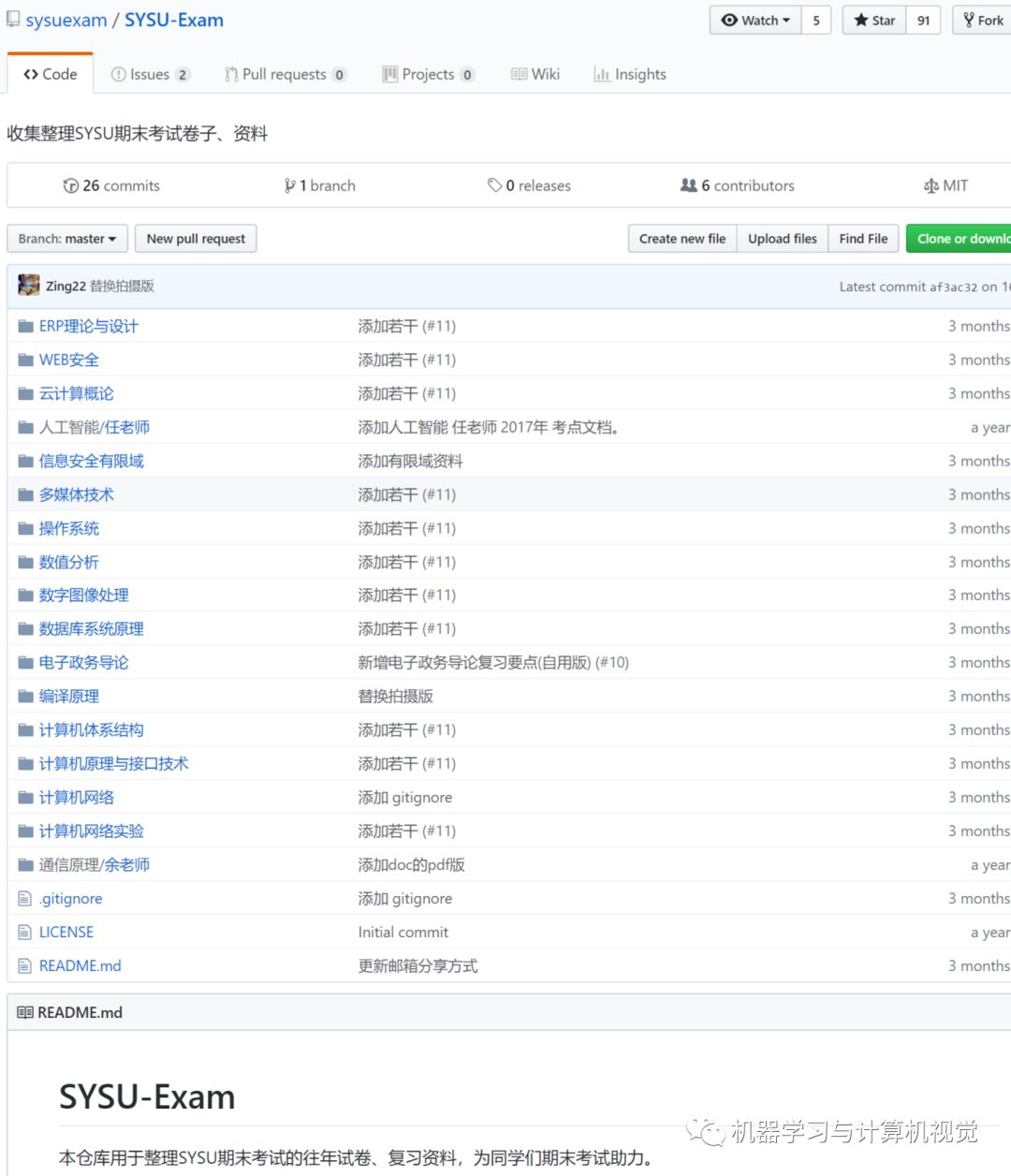Image resolution: width=1011 pixels, height=1176 pixels.
Task: Click Create new file
Action: pos(682,239)
